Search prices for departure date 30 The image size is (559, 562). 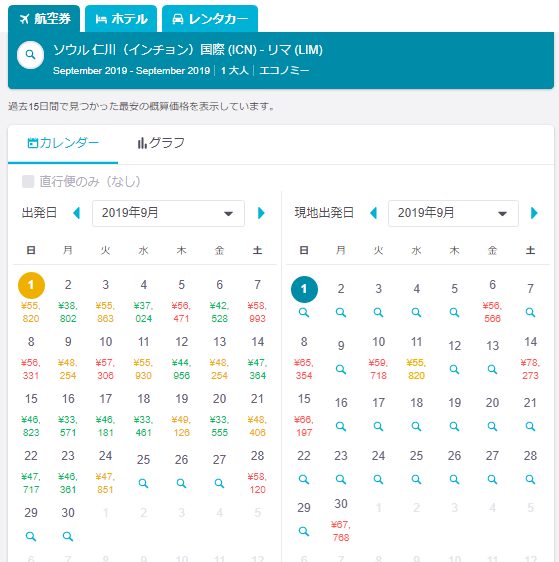click(x=68, y=537)
